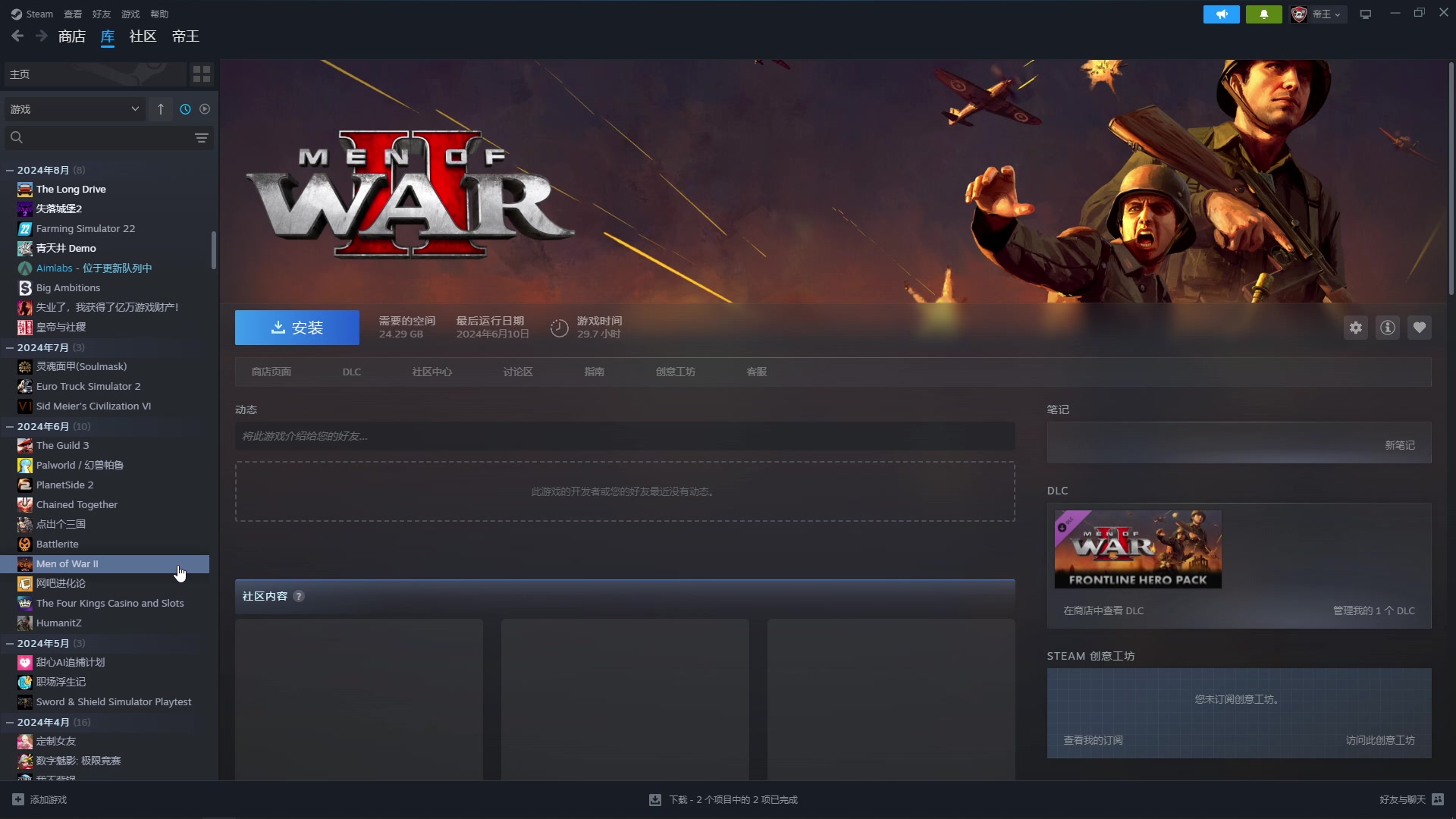This screenshot has width=1456, height=819.
Task: Open the green notifications bell
Action: 1263,14
